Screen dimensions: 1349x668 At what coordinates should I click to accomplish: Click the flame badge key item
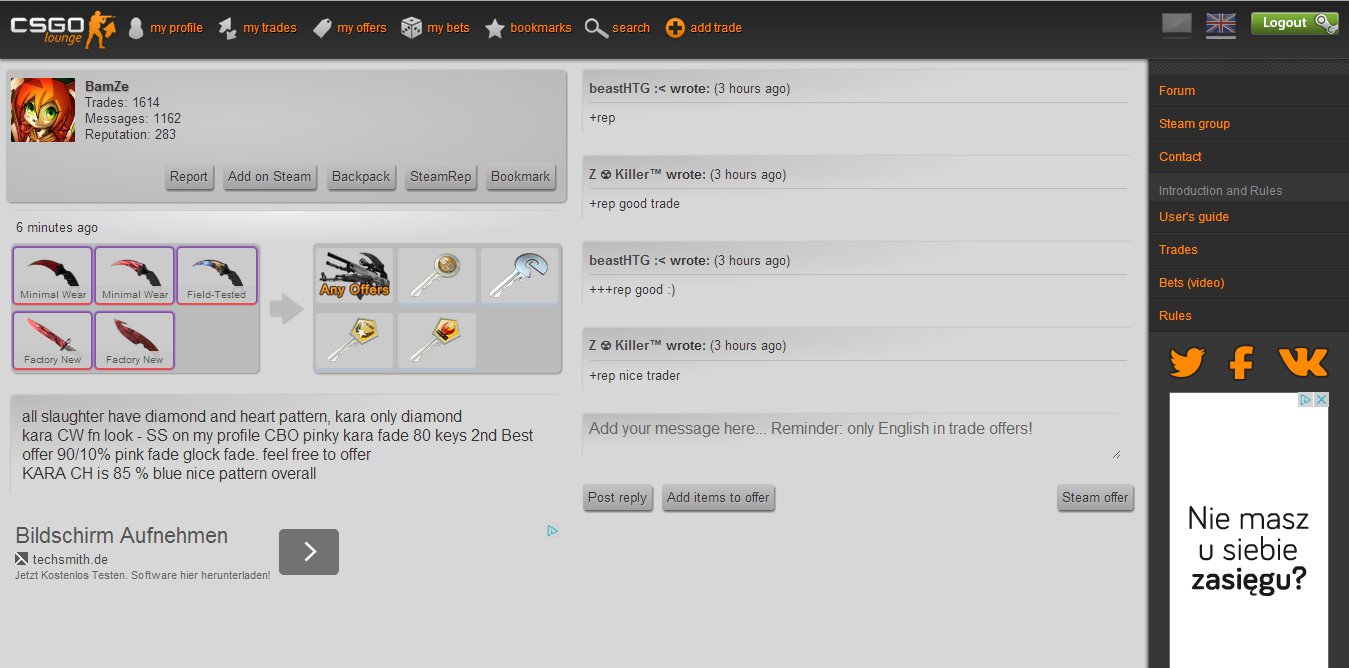[437, 340]
